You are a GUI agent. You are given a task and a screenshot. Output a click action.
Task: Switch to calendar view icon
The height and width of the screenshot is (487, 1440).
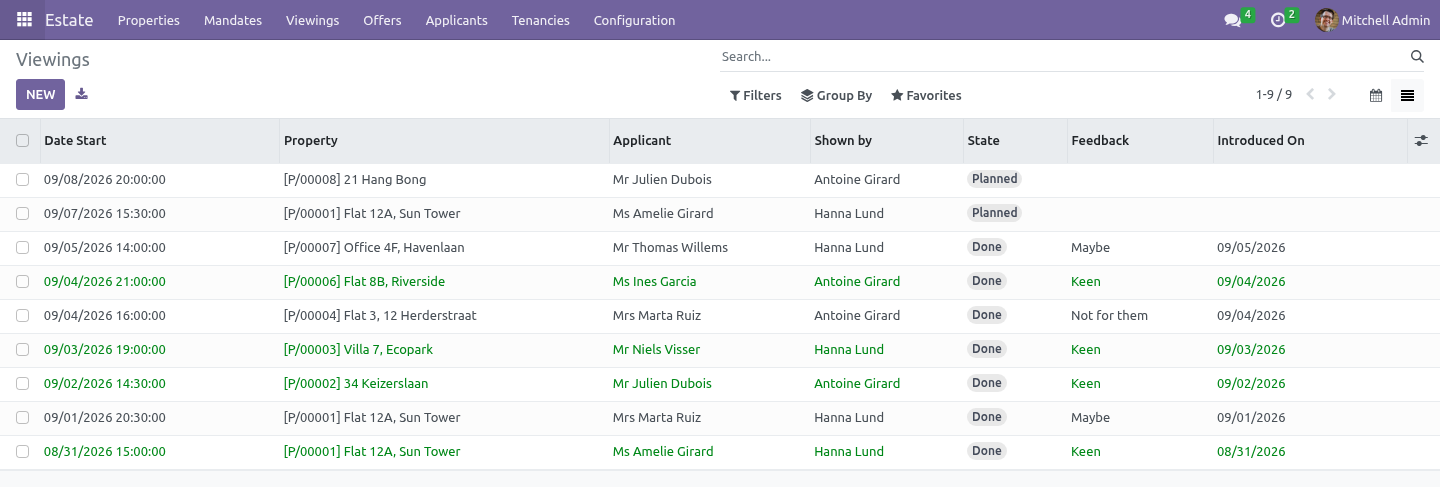pos(1376,96)
